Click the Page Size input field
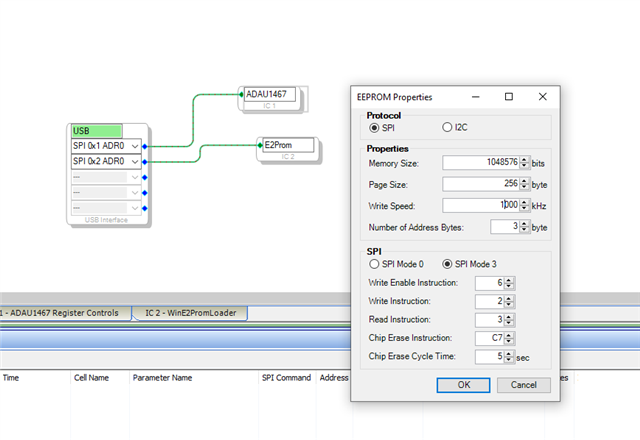This screenshot has height=440, width=640. tap(481, 184)
